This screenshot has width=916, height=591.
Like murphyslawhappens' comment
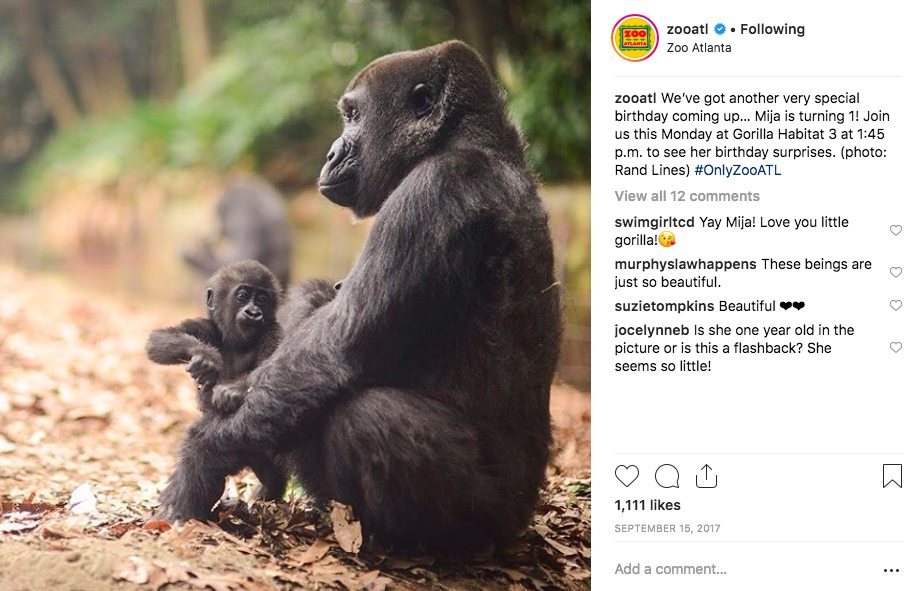[x=896, y=272]
